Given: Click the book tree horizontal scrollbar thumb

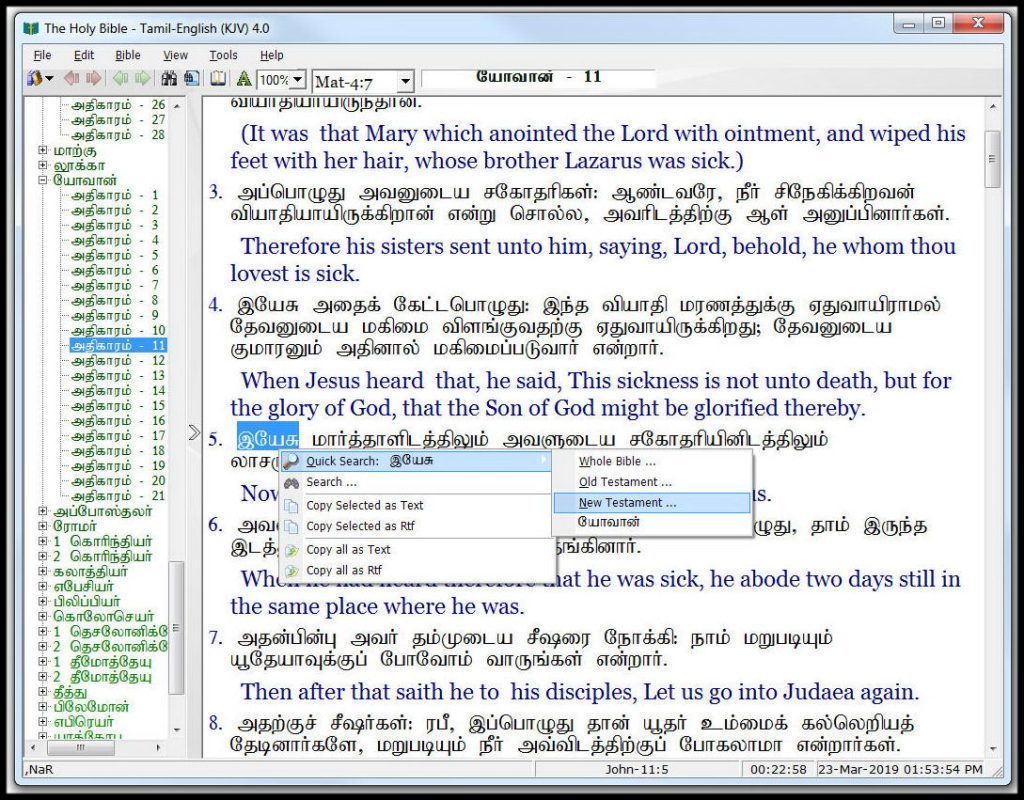Looking at the screenshot, I should pyautogui.click(x=81, y=747).
